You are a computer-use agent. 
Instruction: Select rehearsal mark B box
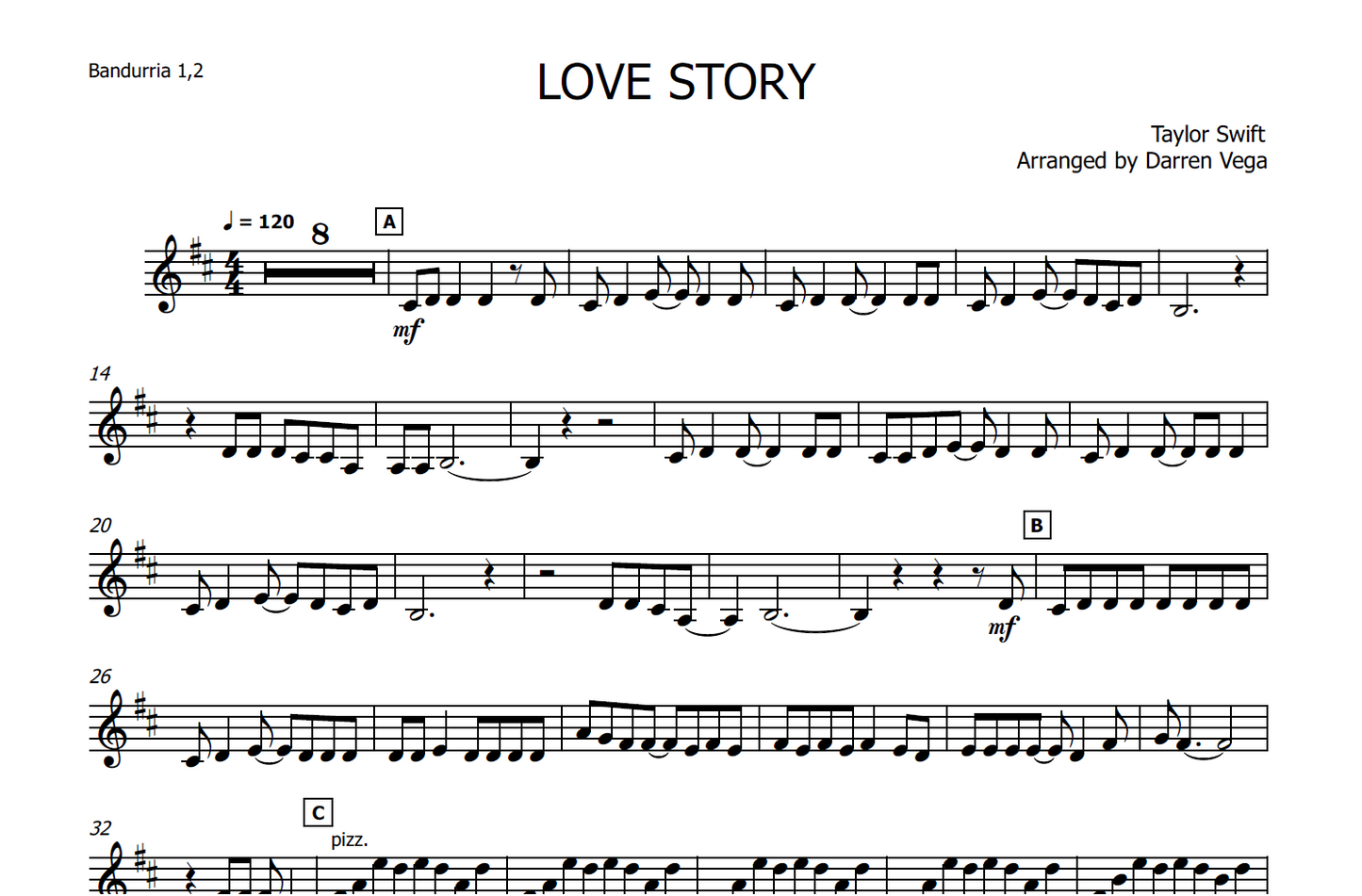click(1037, 526)
